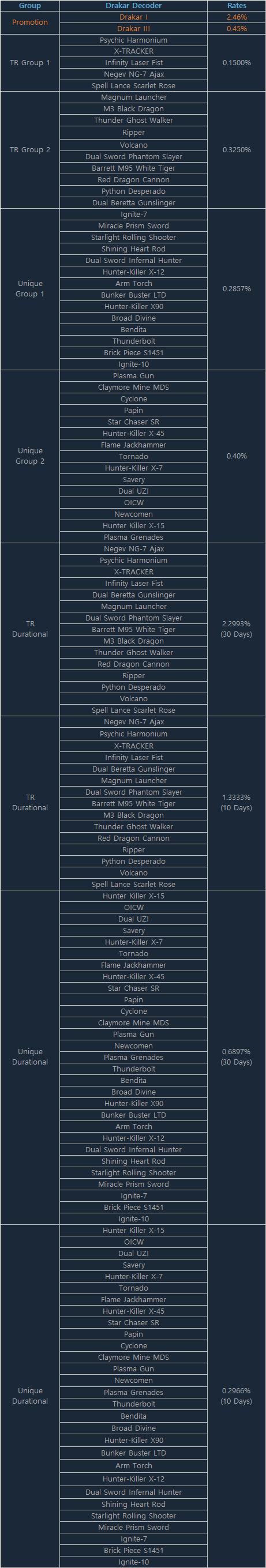Image resolution: width=266 pixels, height=1568 pixels.
Task: Click the TR Group 2 label
Action: (x=30, y=150)
